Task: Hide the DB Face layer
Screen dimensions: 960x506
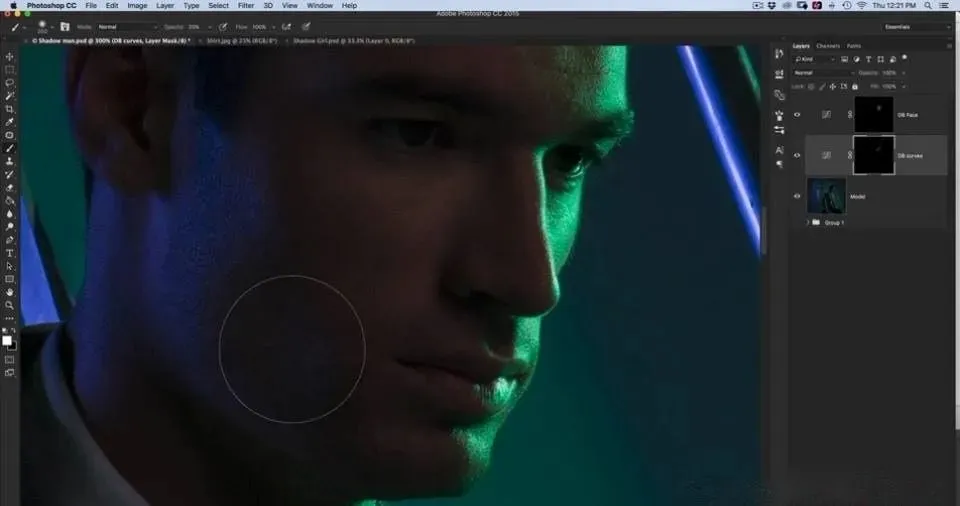Action: (x=797, y=115)
